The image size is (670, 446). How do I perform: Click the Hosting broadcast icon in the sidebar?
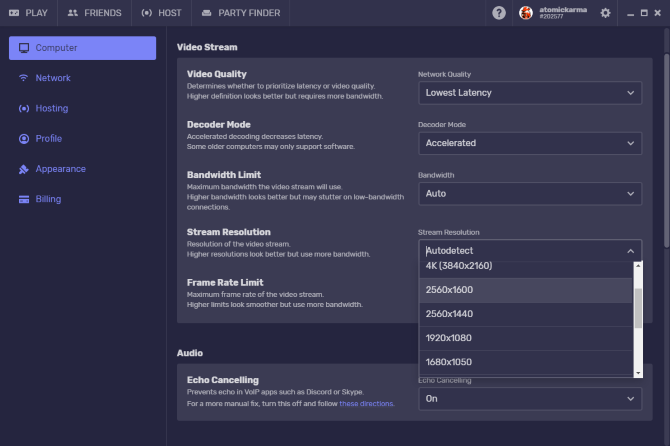[23, 108]
